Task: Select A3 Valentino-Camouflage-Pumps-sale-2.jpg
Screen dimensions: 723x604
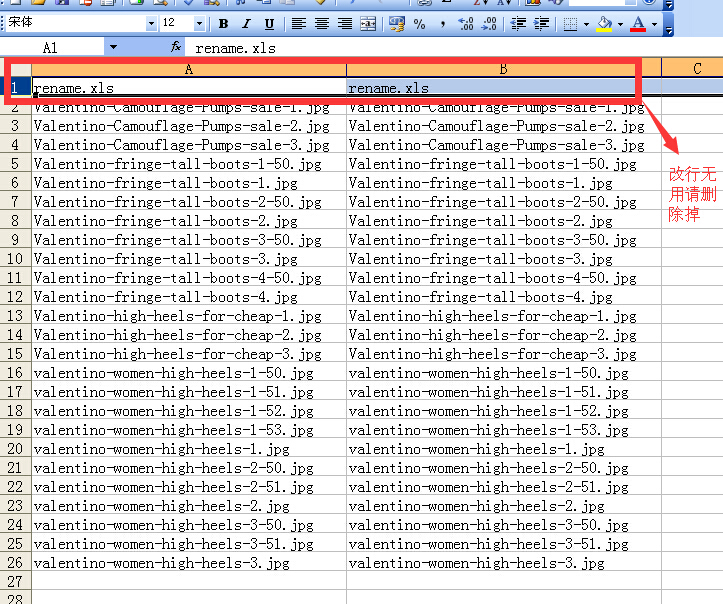Action: (x=189, y=126)
